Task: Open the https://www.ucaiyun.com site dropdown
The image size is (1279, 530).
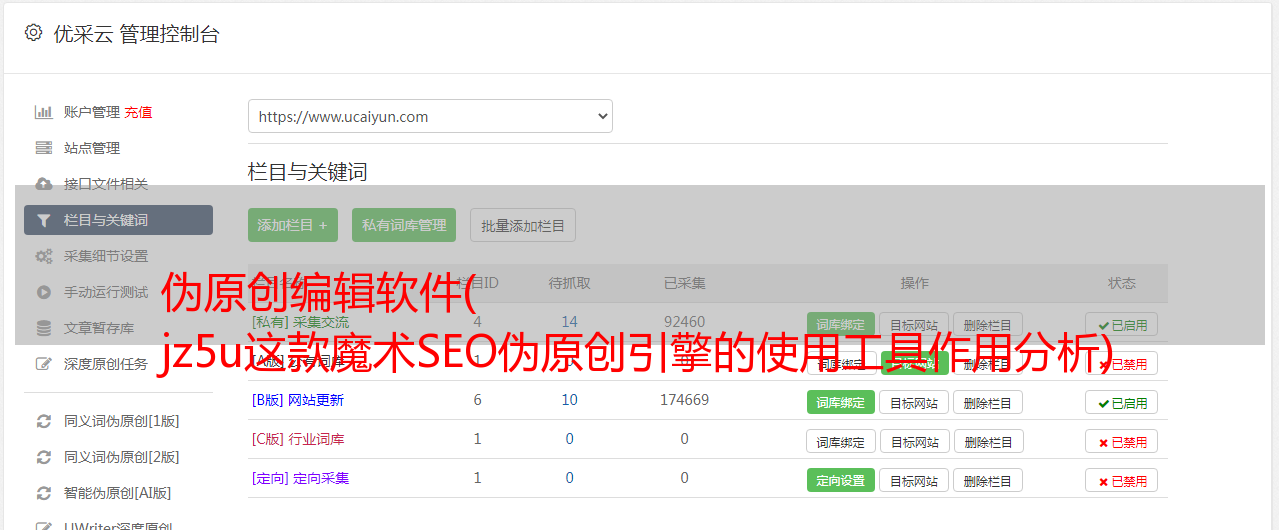Action: [x=430, y=116]
